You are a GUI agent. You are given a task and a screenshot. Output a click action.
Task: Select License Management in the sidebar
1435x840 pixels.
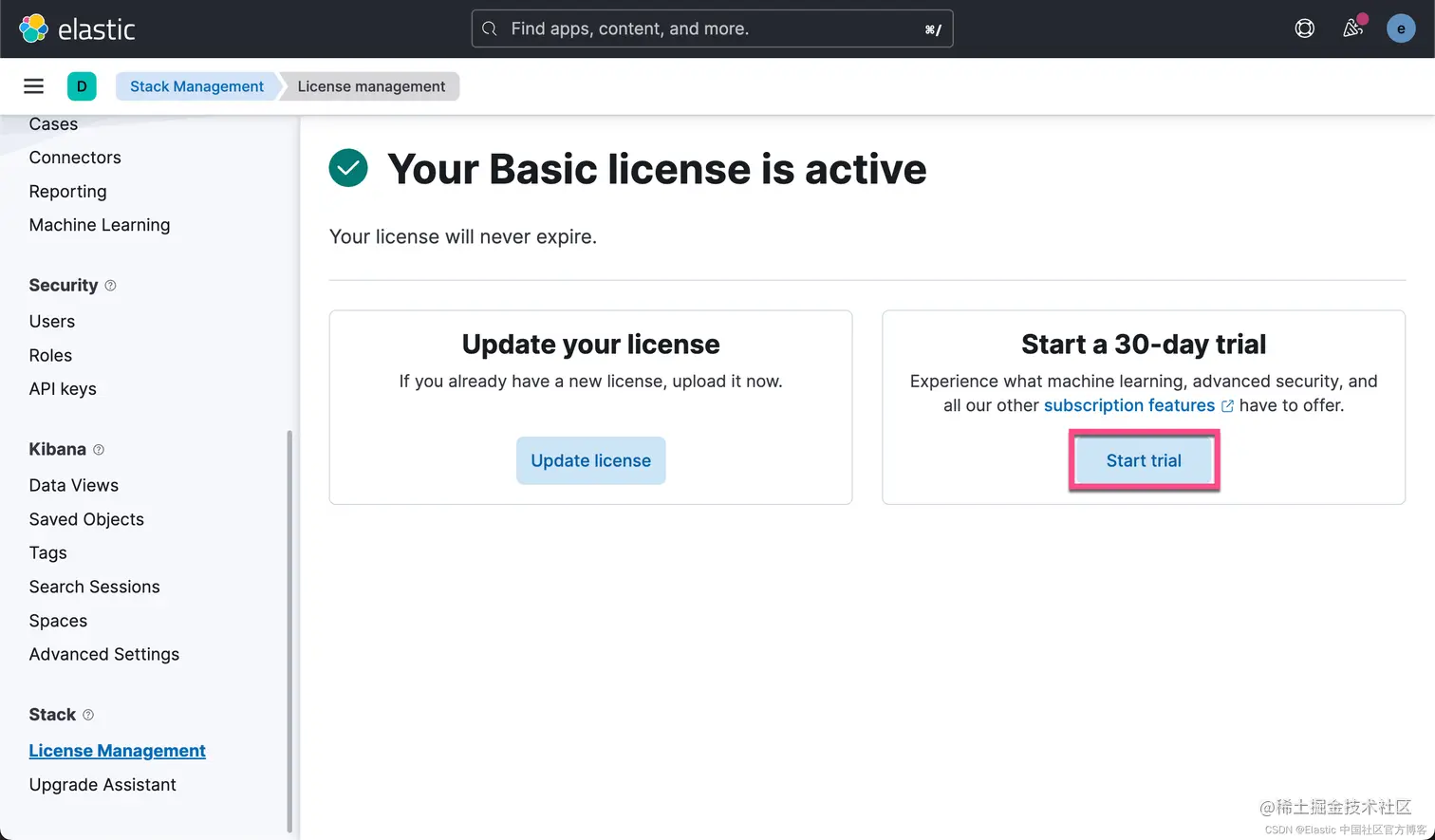point(117,751)
